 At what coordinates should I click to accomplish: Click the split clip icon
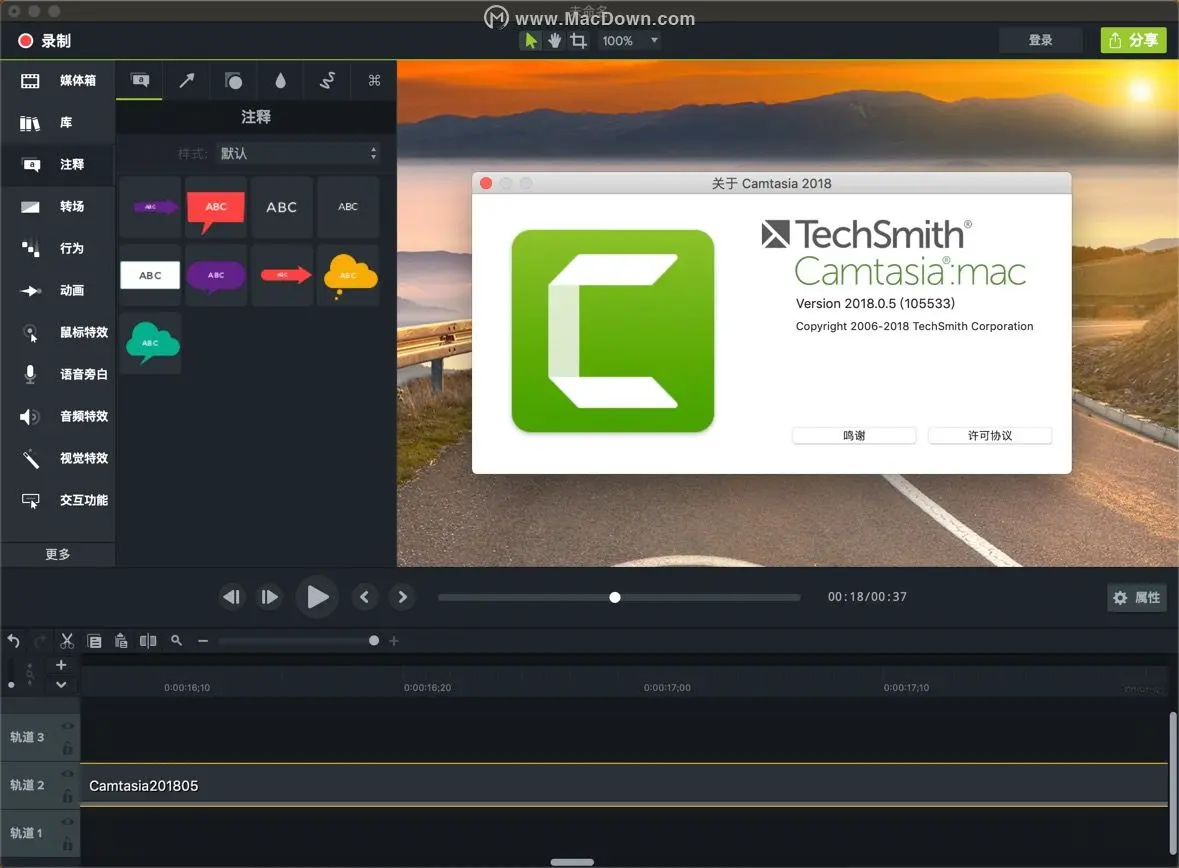click(148, 641)
